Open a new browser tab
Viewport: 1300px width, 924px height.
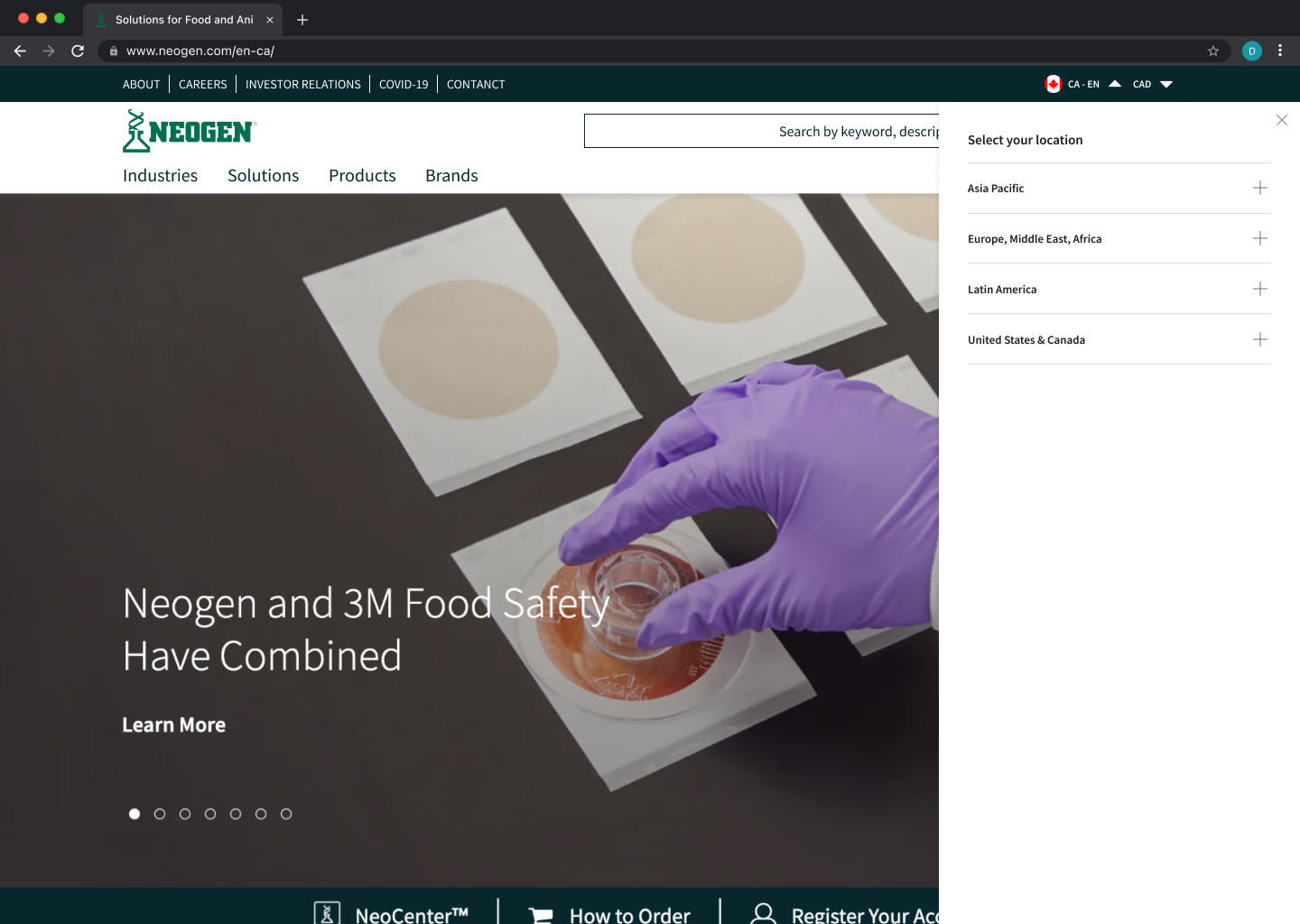click(x=302, y=20)
